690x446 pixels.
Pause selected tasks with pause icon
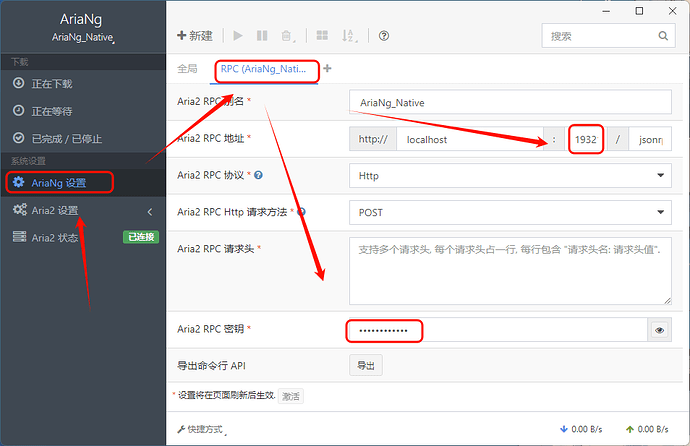262,36
